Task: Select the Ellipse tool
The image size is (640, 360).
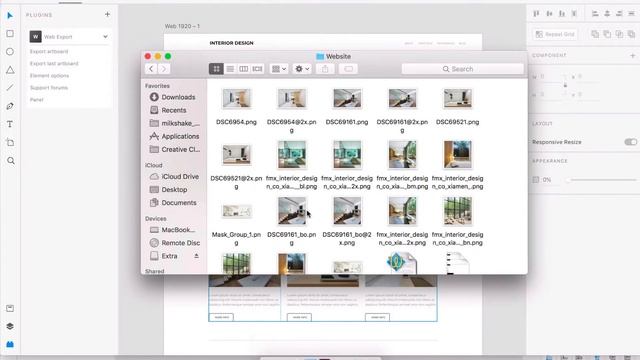Action: [x=10, y=52]
